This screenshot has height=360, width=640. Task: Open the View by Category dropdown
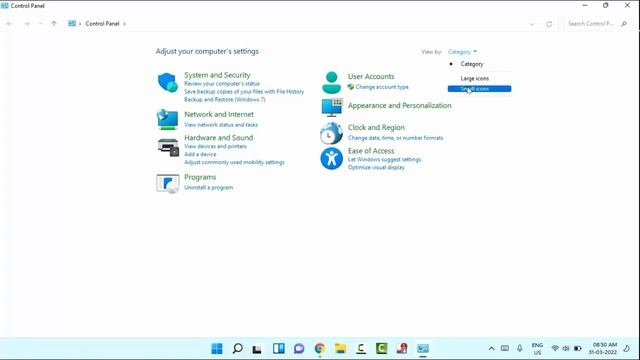(462, 52)
